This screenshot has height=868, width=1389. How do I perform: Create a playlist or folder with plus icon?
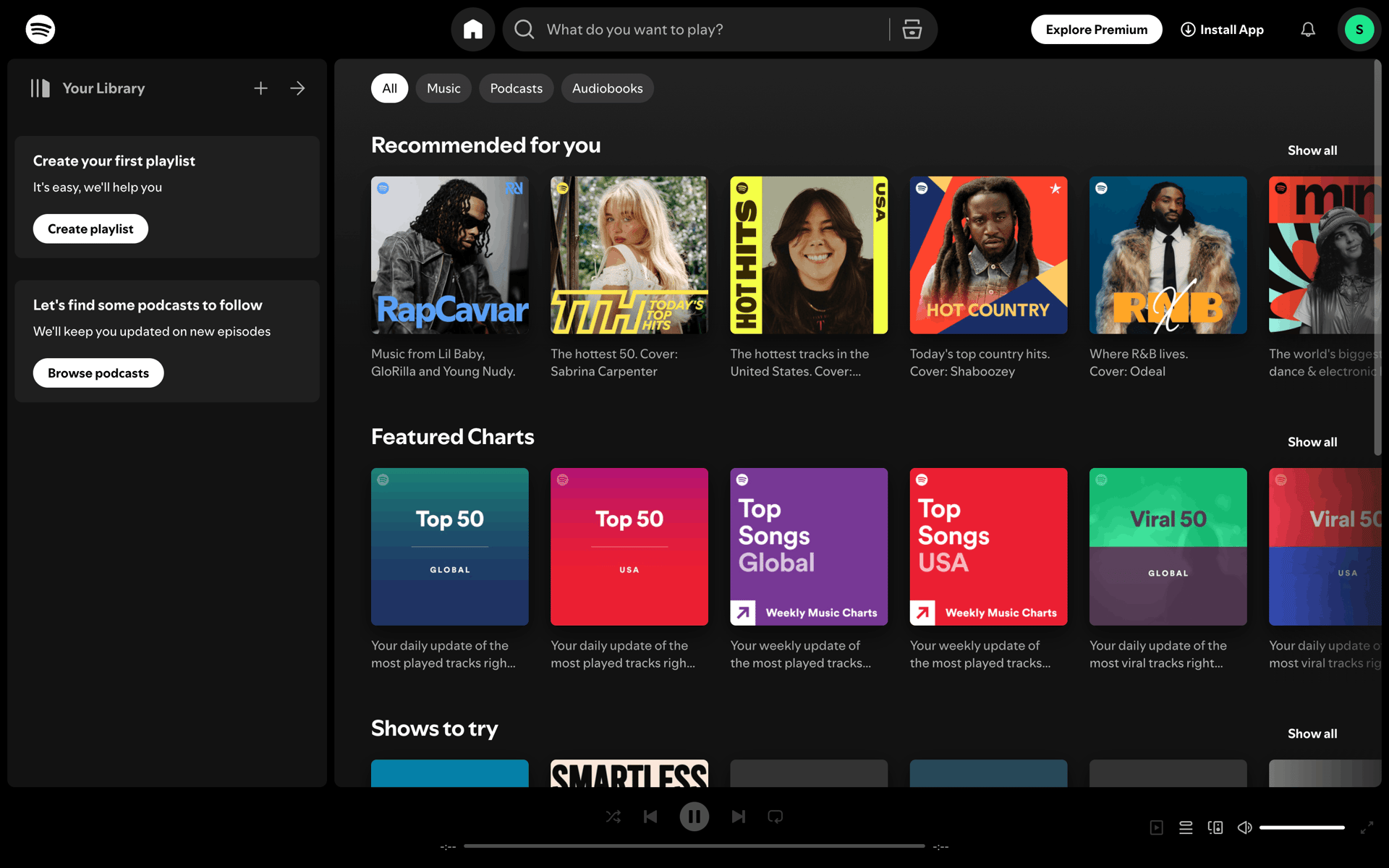pyautogui.click(x=261, y=88)
